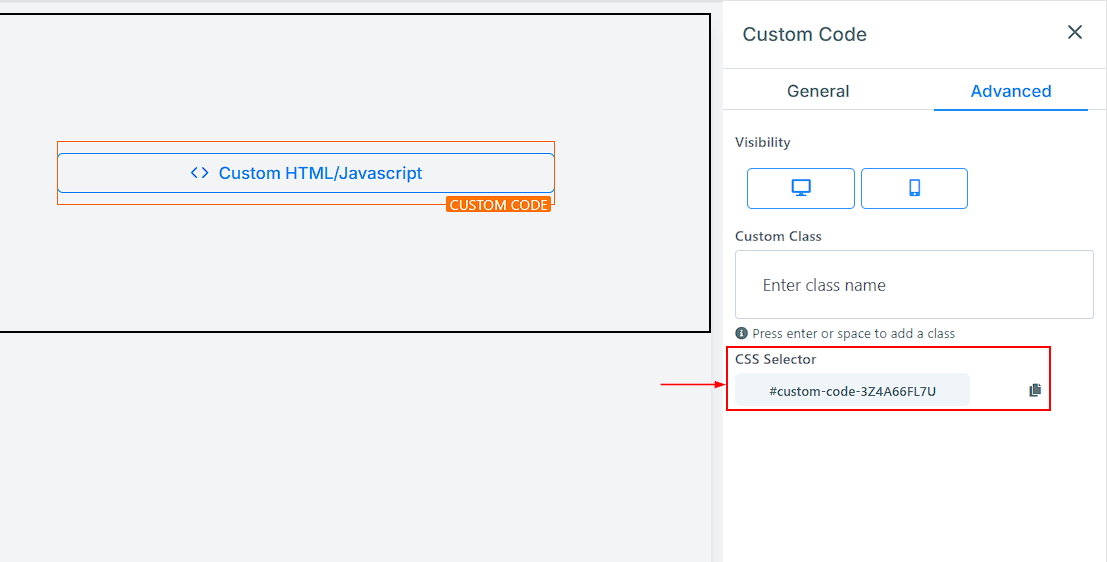Click the info icon below Custom Class
Screen dimensions: 1107x562
point(741,333)
